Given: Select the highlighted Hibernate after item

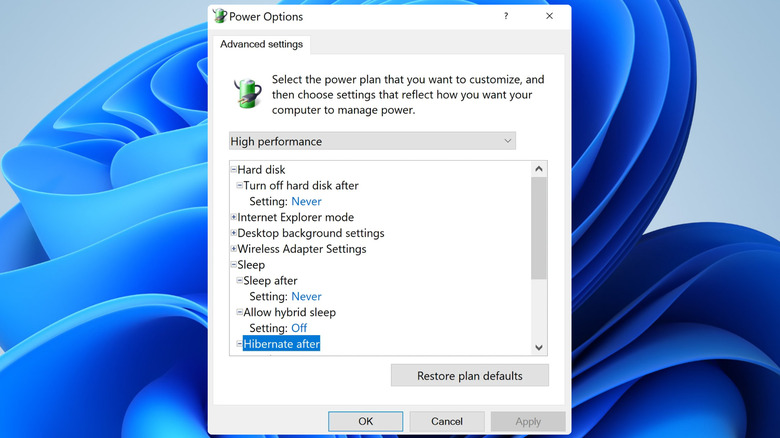Looking at the screenshot, I should 281,343.
